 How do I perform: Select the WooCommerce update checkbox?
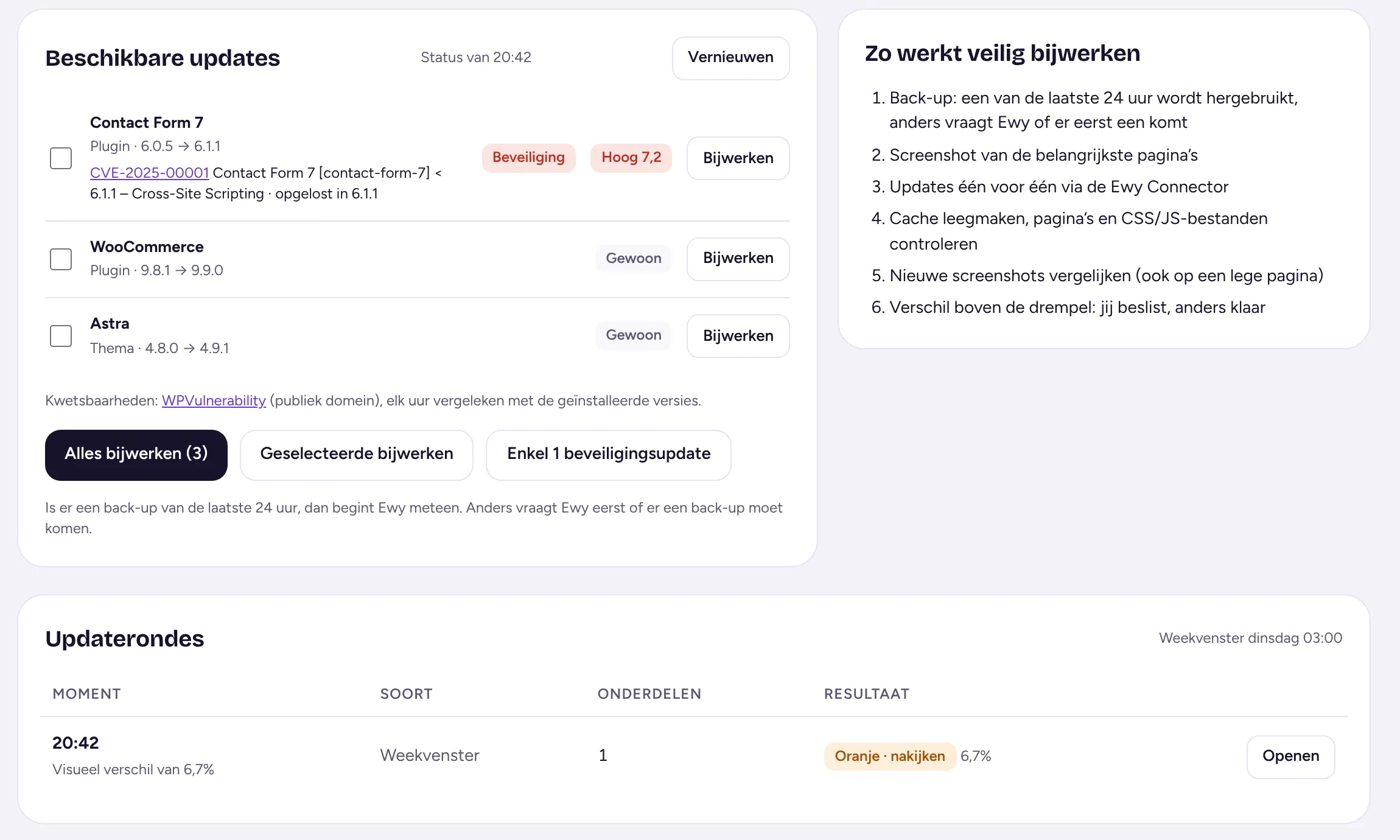tap(61, 259)
